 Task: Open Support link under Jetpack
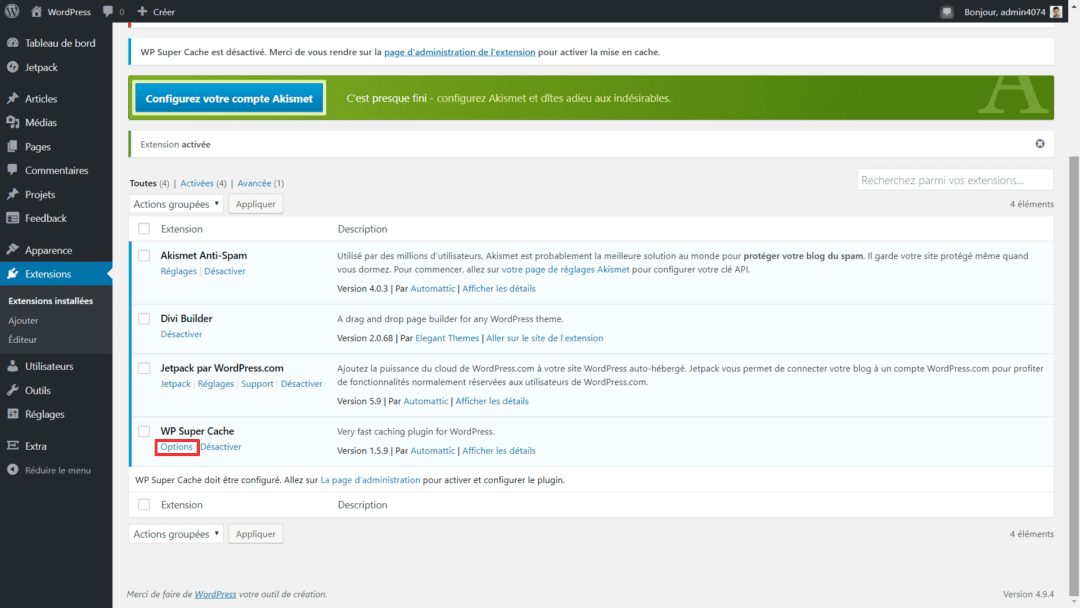tap(257, 384)
